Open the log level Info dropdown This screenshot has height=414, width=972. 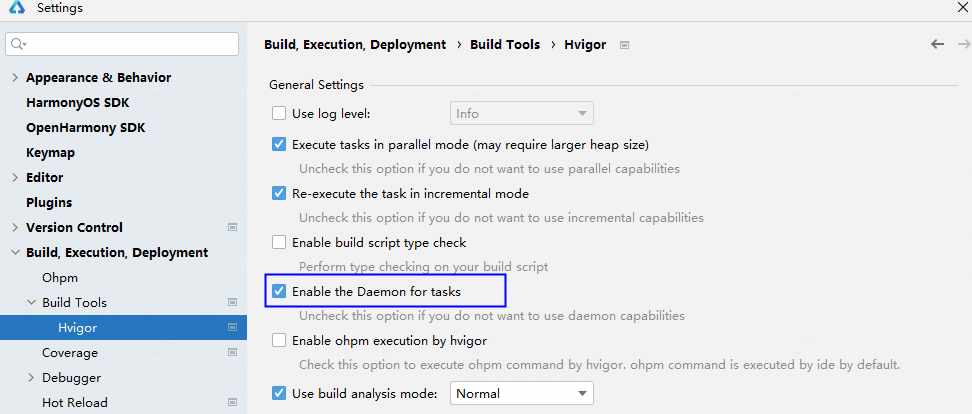[522, 114]
